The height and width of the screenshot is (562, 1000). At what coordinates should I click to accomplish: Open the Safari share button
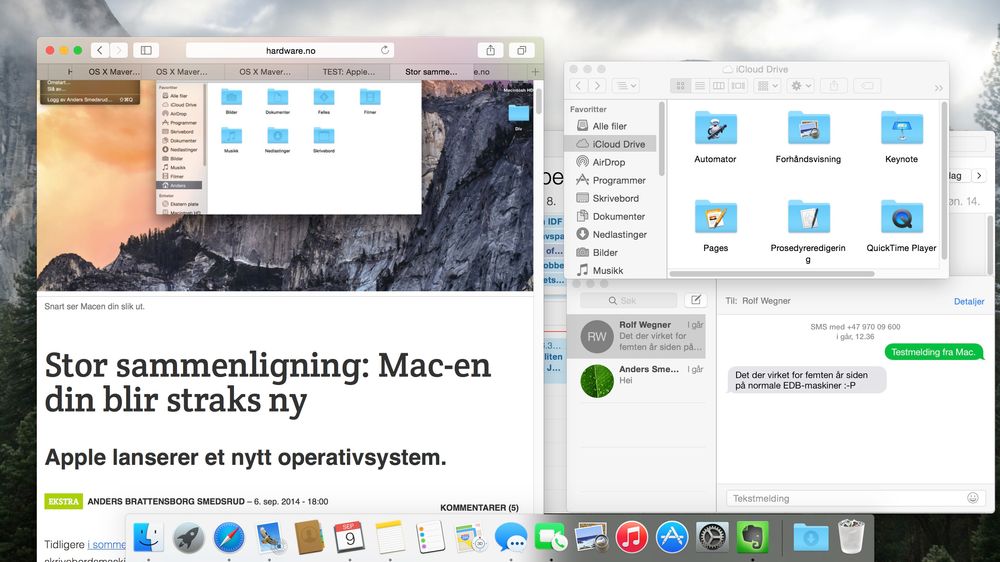pyautogui.click(x=490, y=50)
